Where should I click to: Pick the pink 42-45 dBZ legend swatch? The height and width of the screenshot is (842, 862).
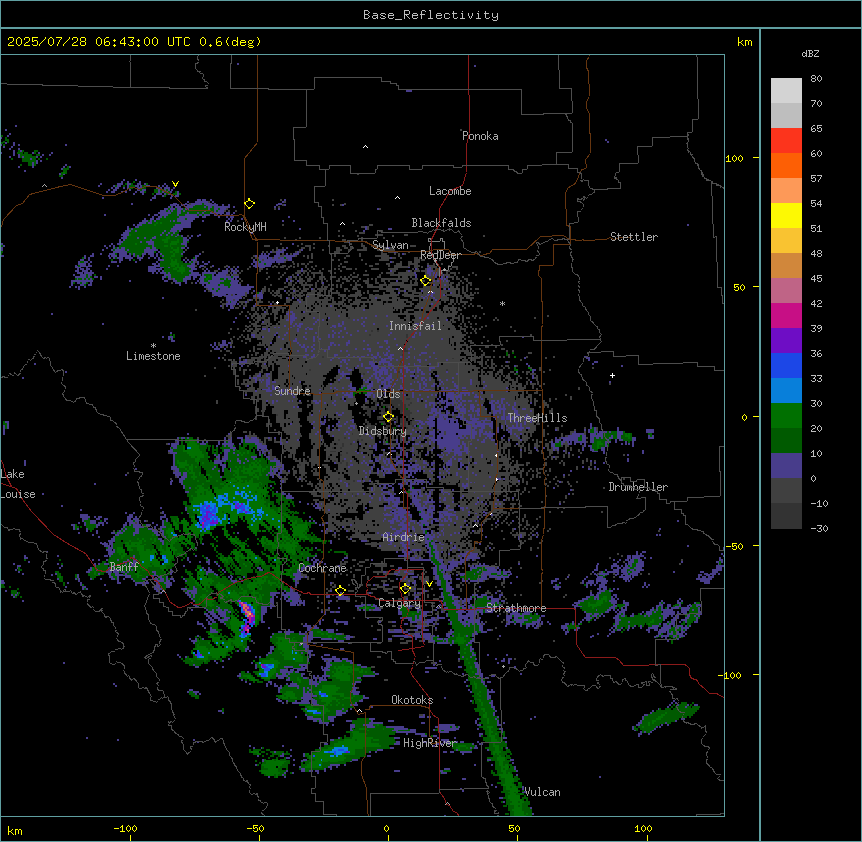click(786, 291)
